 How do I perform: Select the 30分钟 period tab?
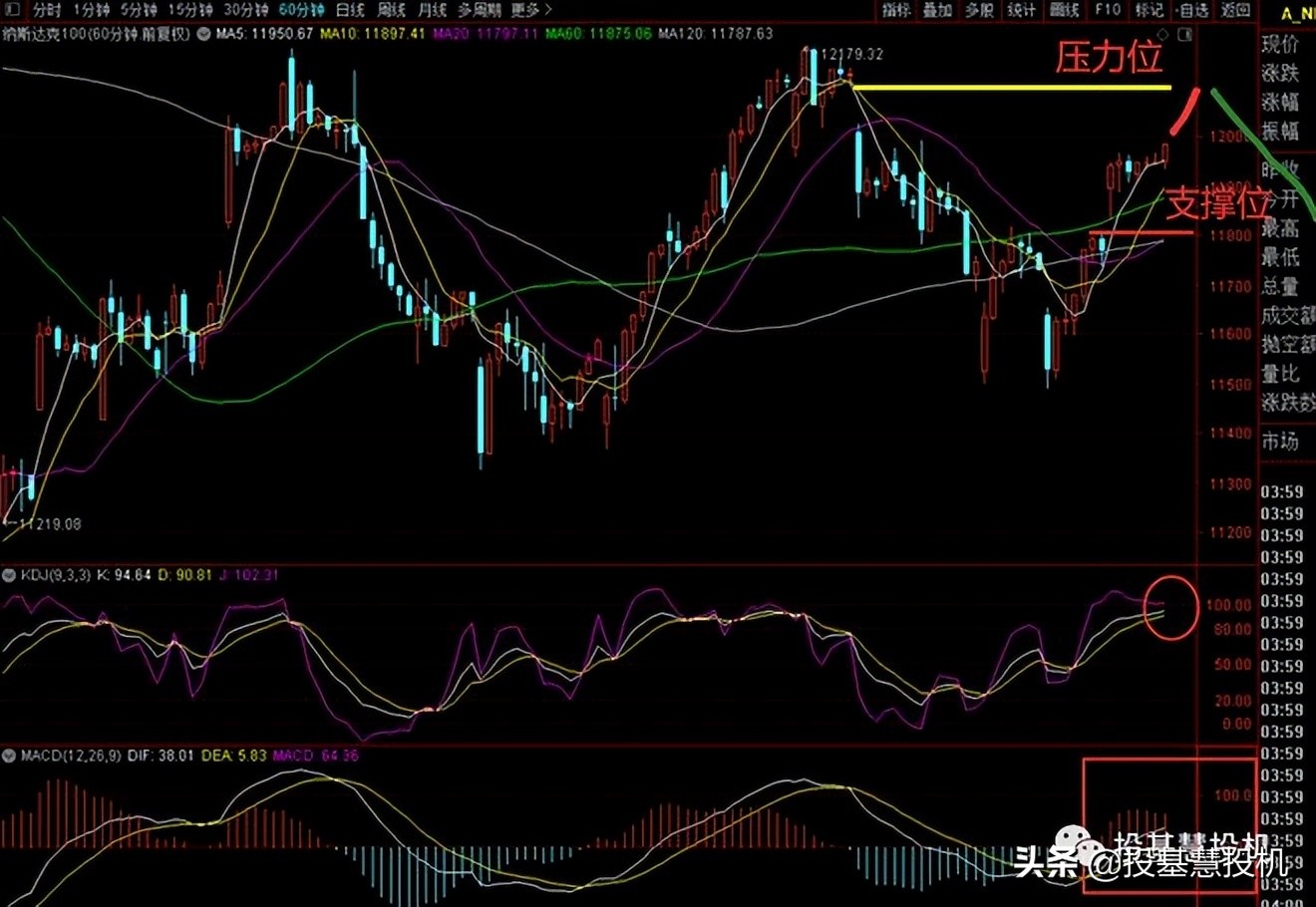245,10
